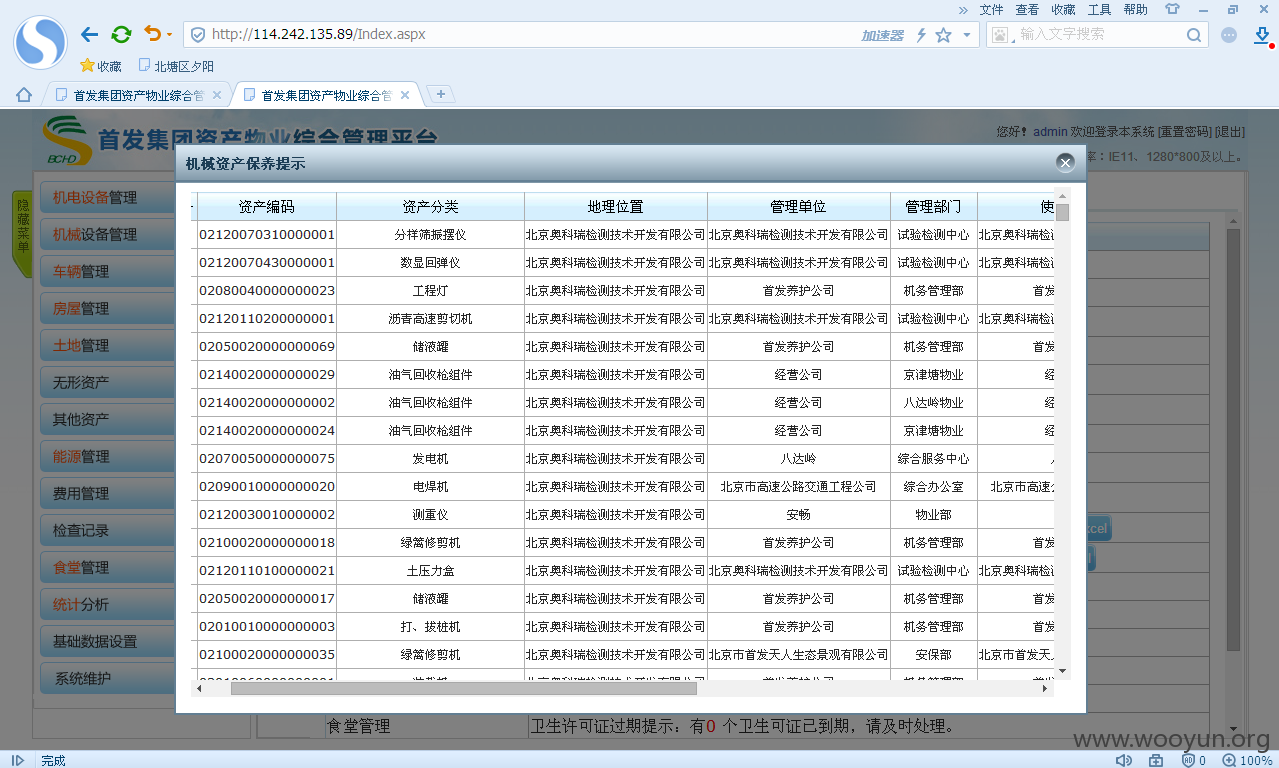Select the URL in the address bar
The height and width of the screenshot is (768, 1279).
click(x=319, y=34)
